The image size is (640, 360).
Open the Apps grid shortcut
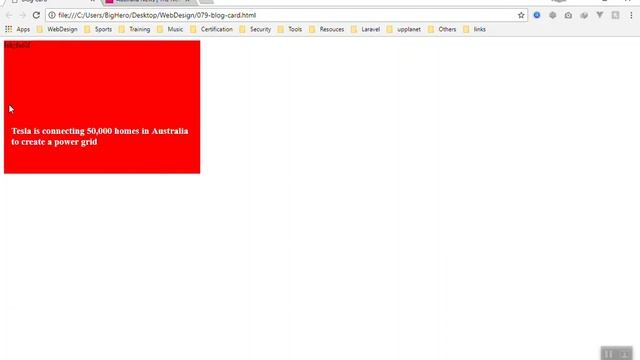[18, 29]
